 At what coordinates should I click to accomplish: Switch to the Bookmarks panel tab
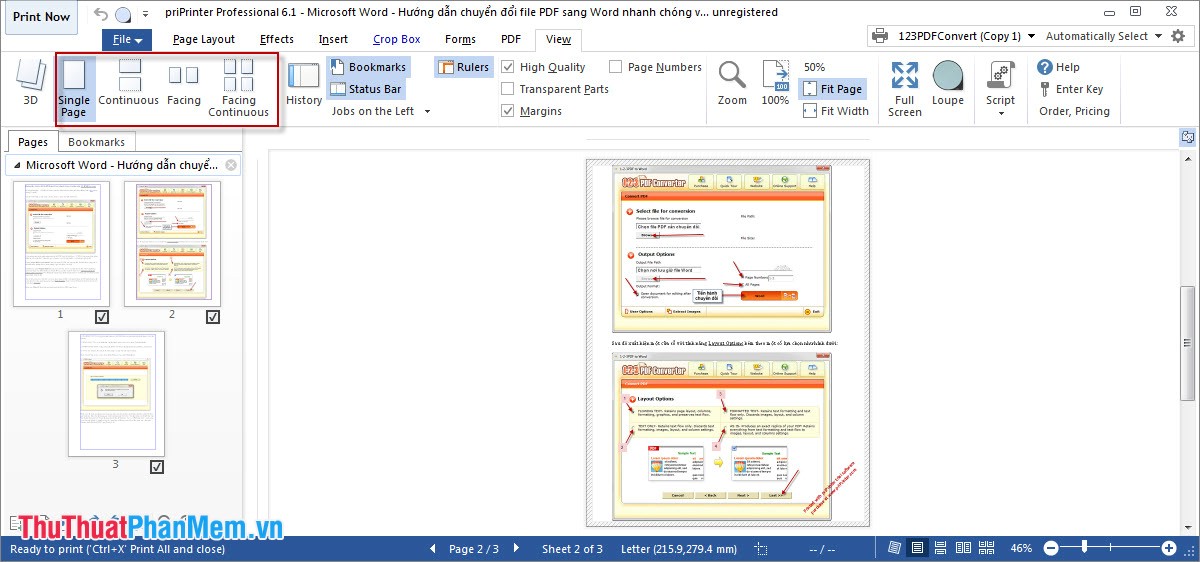tap(96, 143)
